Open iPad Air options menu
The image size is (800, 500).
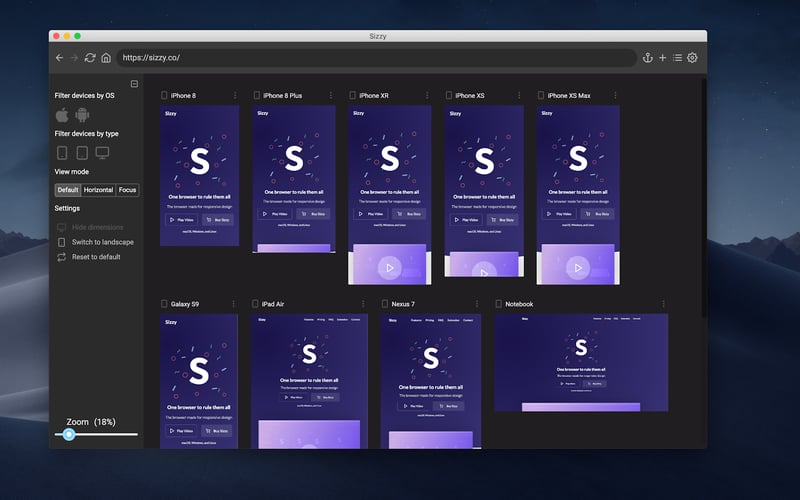click(x=363, y=304)
